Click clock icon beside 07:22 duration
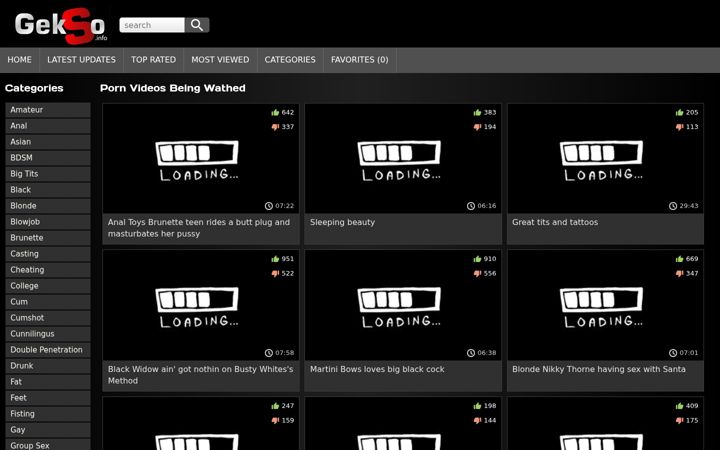The image size is (720, 450). (x=269, y=206)
